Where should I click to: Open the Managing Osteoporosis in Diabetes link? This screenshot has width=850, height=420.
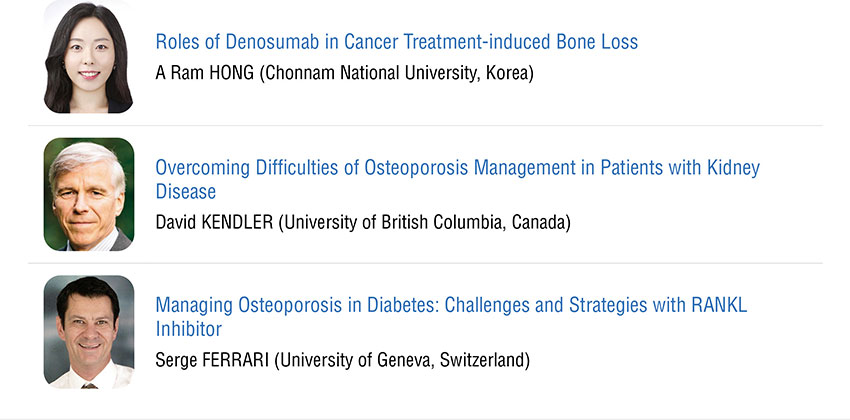click(x=451, y=317)
